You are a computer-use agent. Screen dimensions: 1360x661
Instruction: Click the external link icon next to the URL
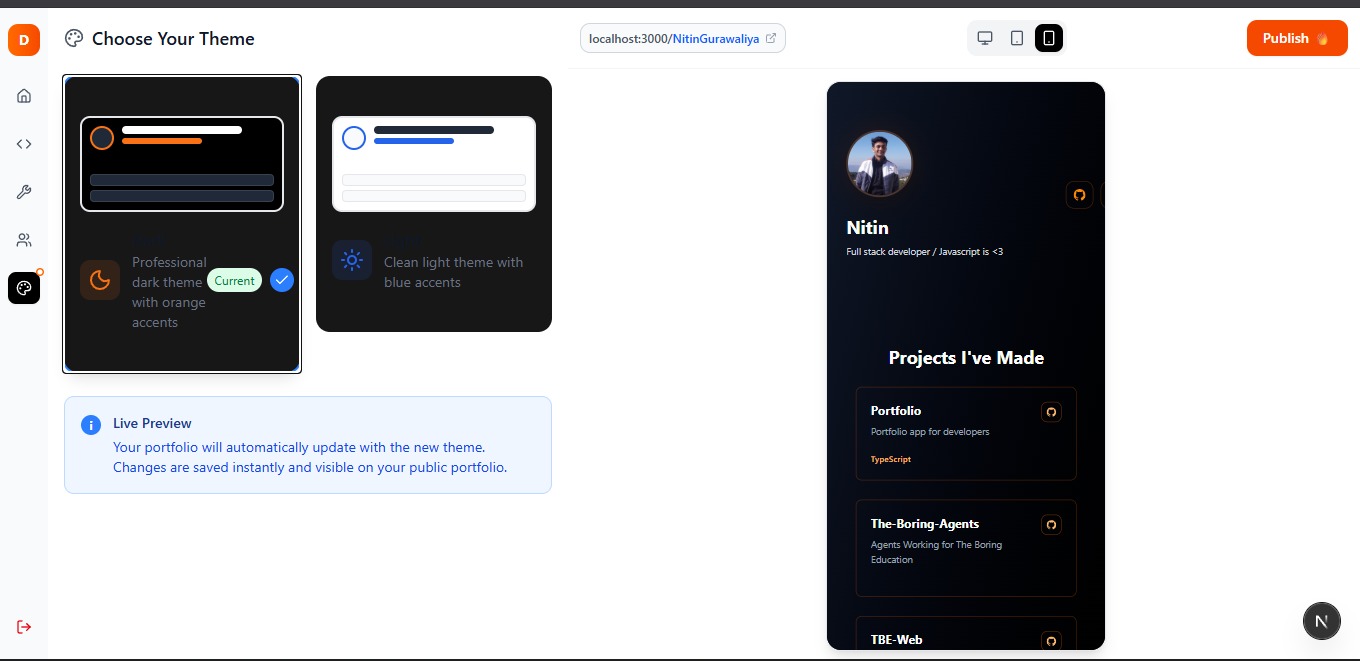click(x=770, y=37)
